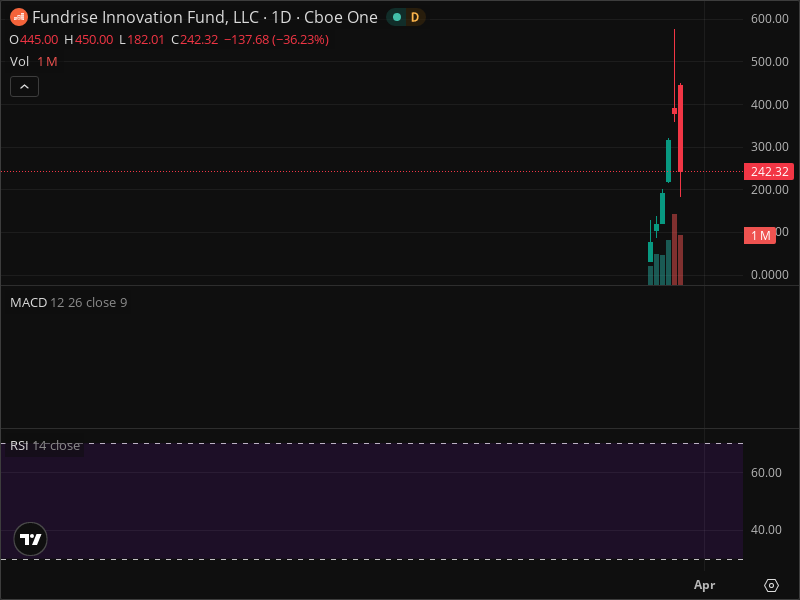Click the tallest red volume bar
Screen dimensions: 800x600
tap(674, 249)
